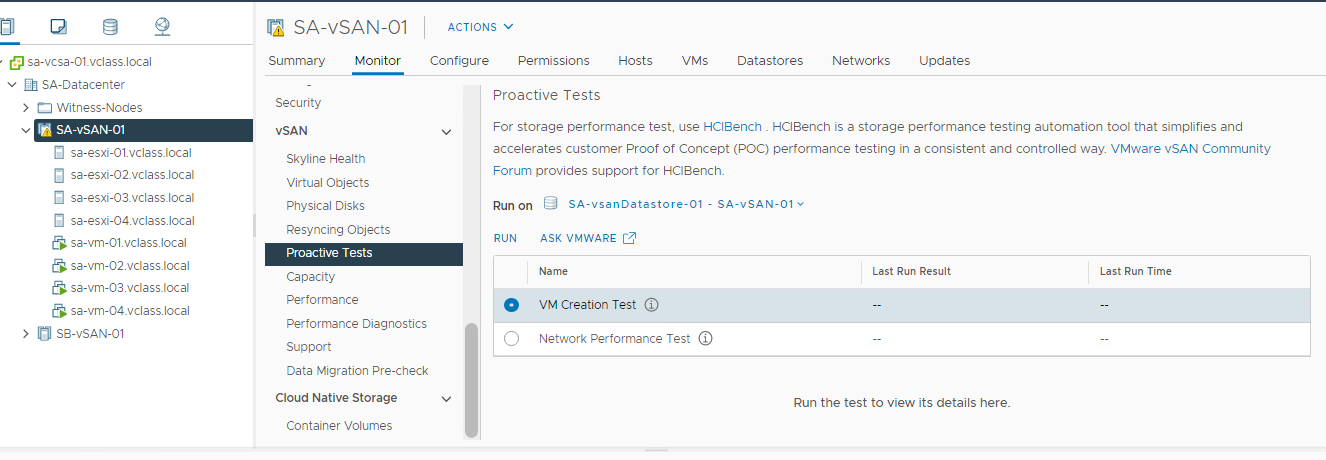Click the sa-vm-01.vclass.local VM icon
Screen dimensions: 1326x460
(59, 243)
